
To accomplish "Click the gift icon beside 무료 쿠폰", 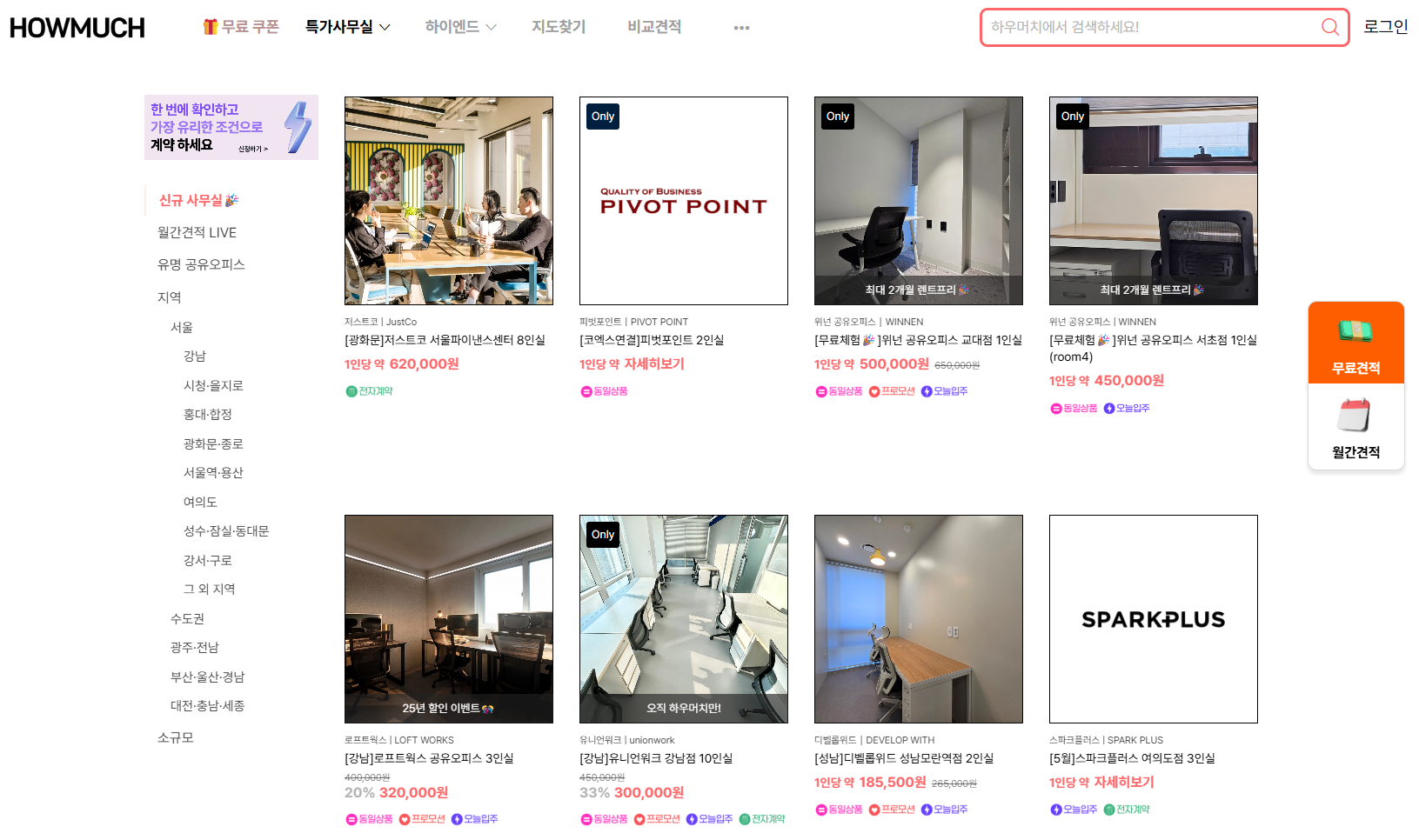I will point(210,27).
